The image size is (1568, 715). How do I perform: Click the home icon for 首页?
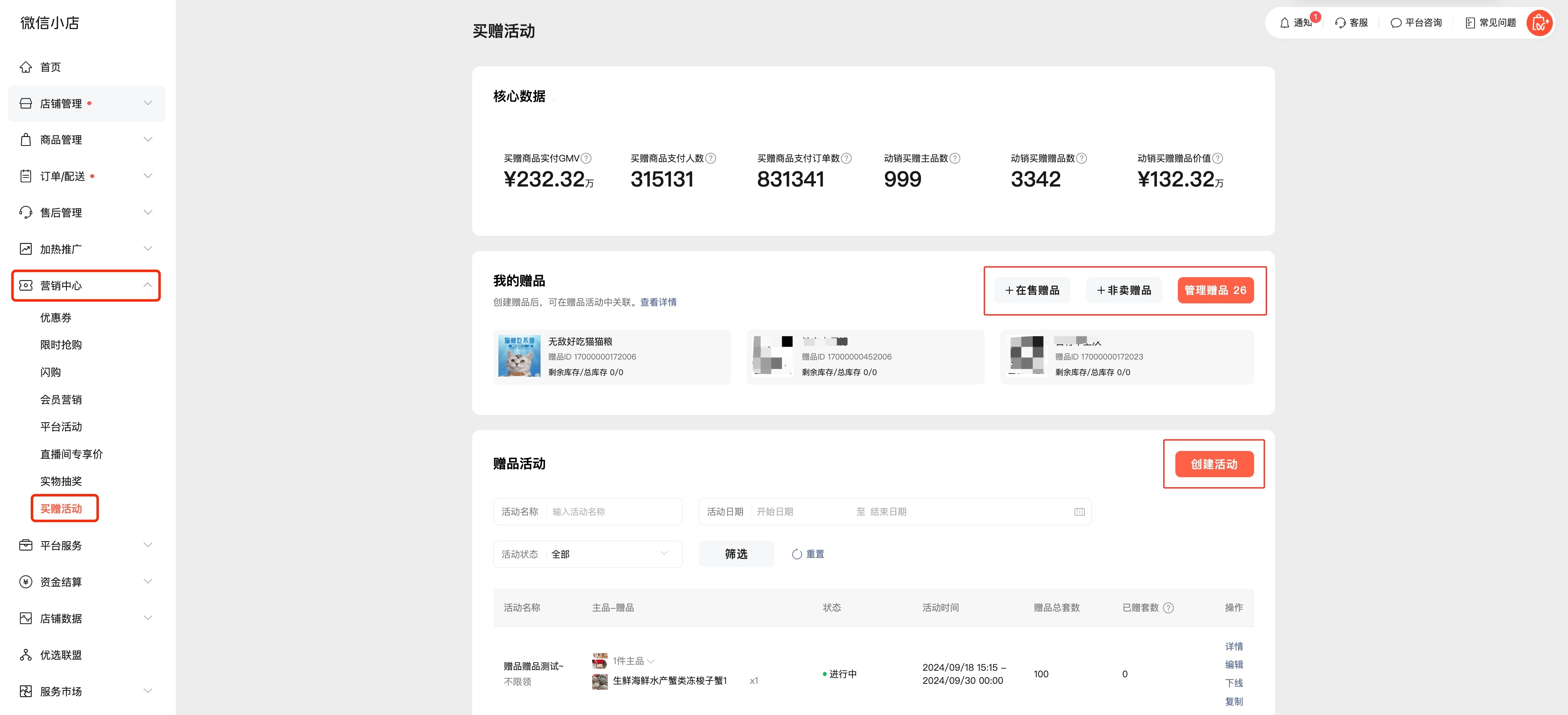[25, 67]
